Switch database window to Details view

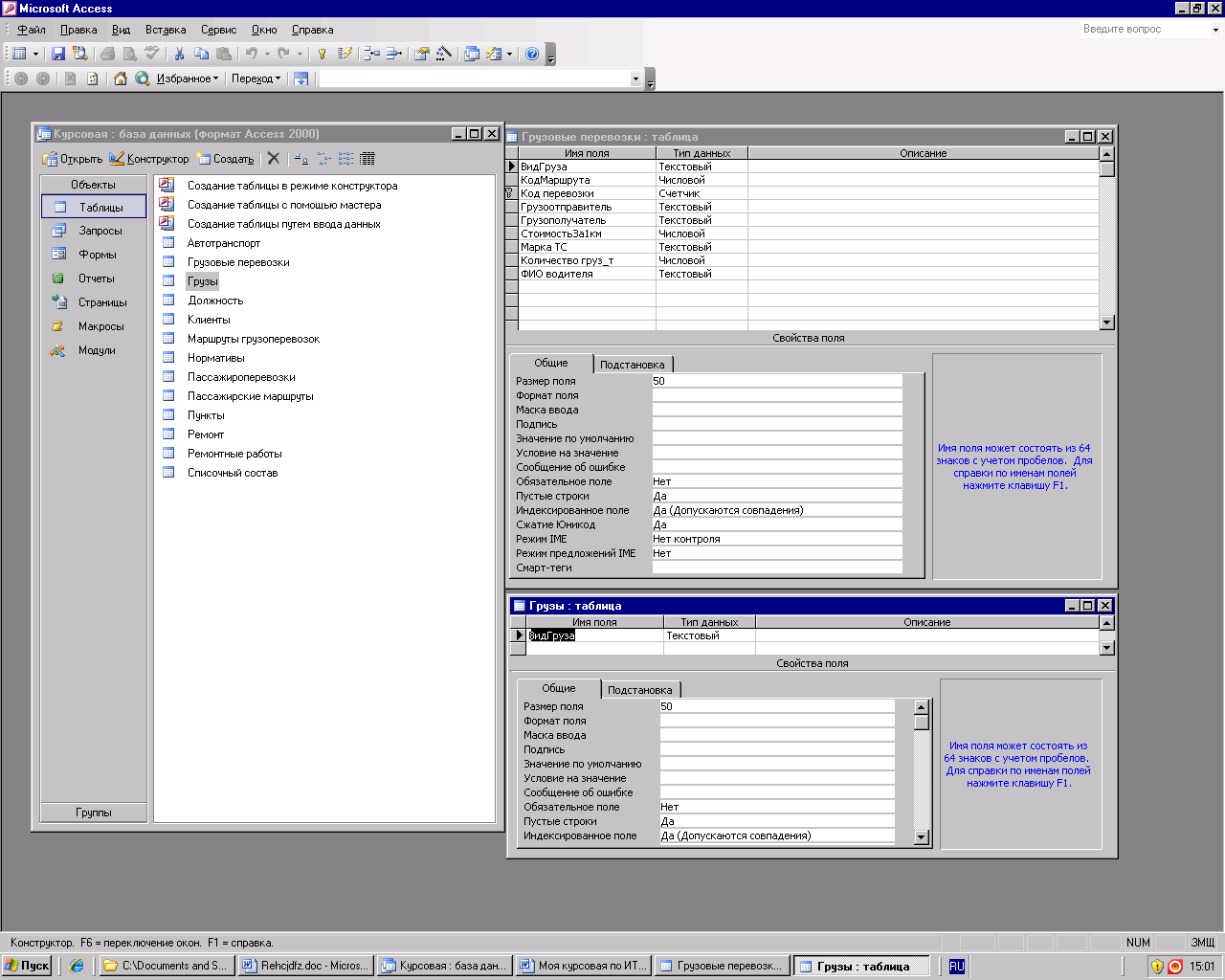coord(367,159)
